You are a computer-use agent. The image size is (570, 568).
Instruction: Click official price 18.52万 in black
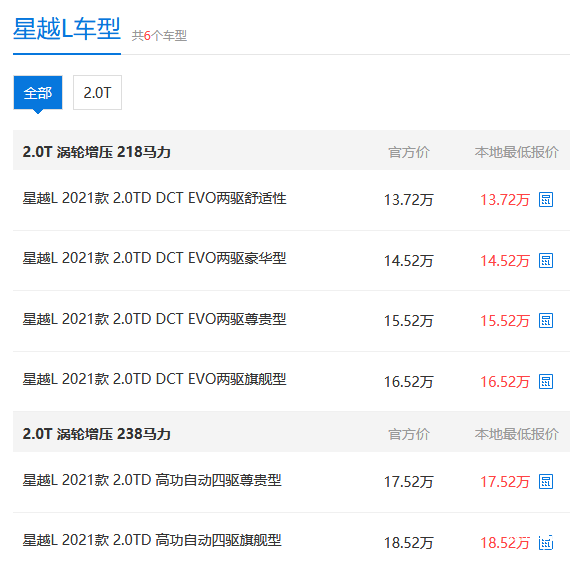click(x=409, y=543)
